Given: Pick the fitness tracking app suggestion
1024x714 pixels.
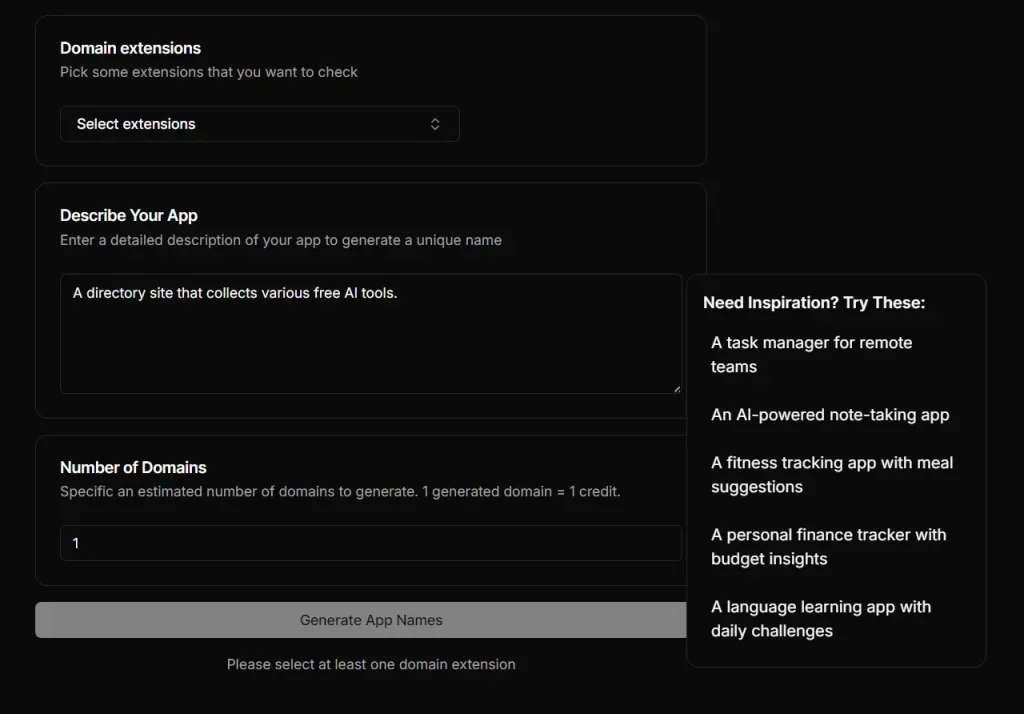Looking at the screenshot, I should pos(832,474).
